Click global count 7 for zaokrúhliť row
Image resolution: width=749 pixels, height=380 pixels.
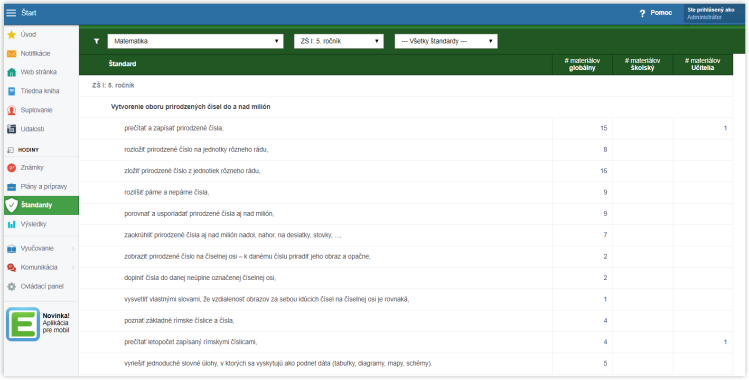click(605, 235)
